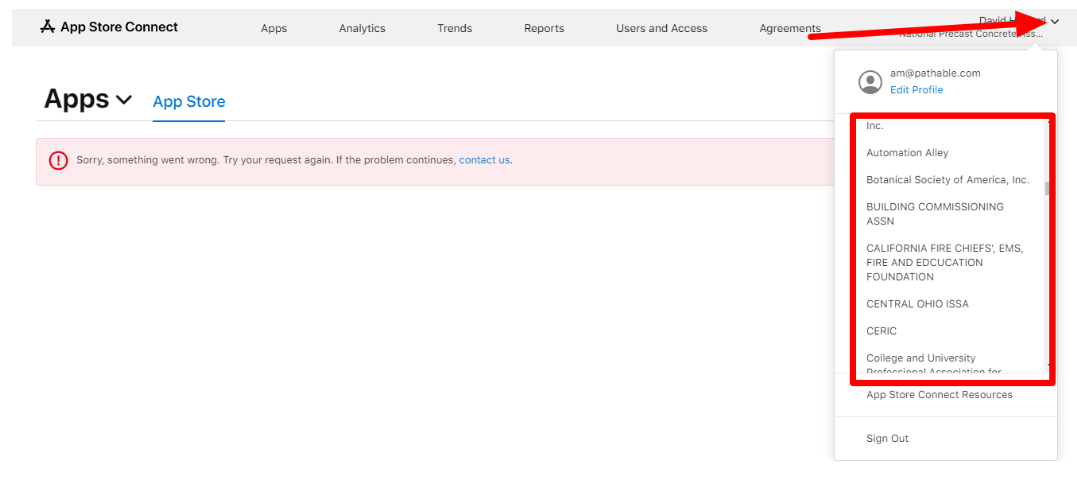Click the team list scrollbar thumb
The image size is (1077, 488).
click(x=1047, y=188)
